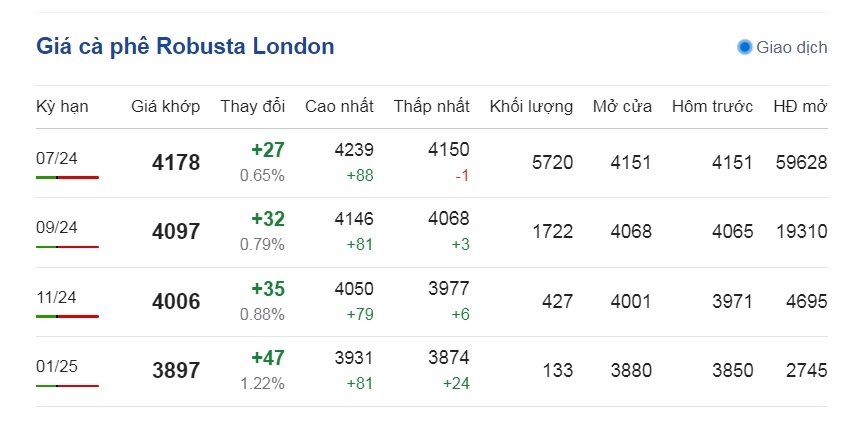Viewport: 865px width, 441px height.
Task: Select the Thấp nhất column header
Action: click(x=431, y=107)
